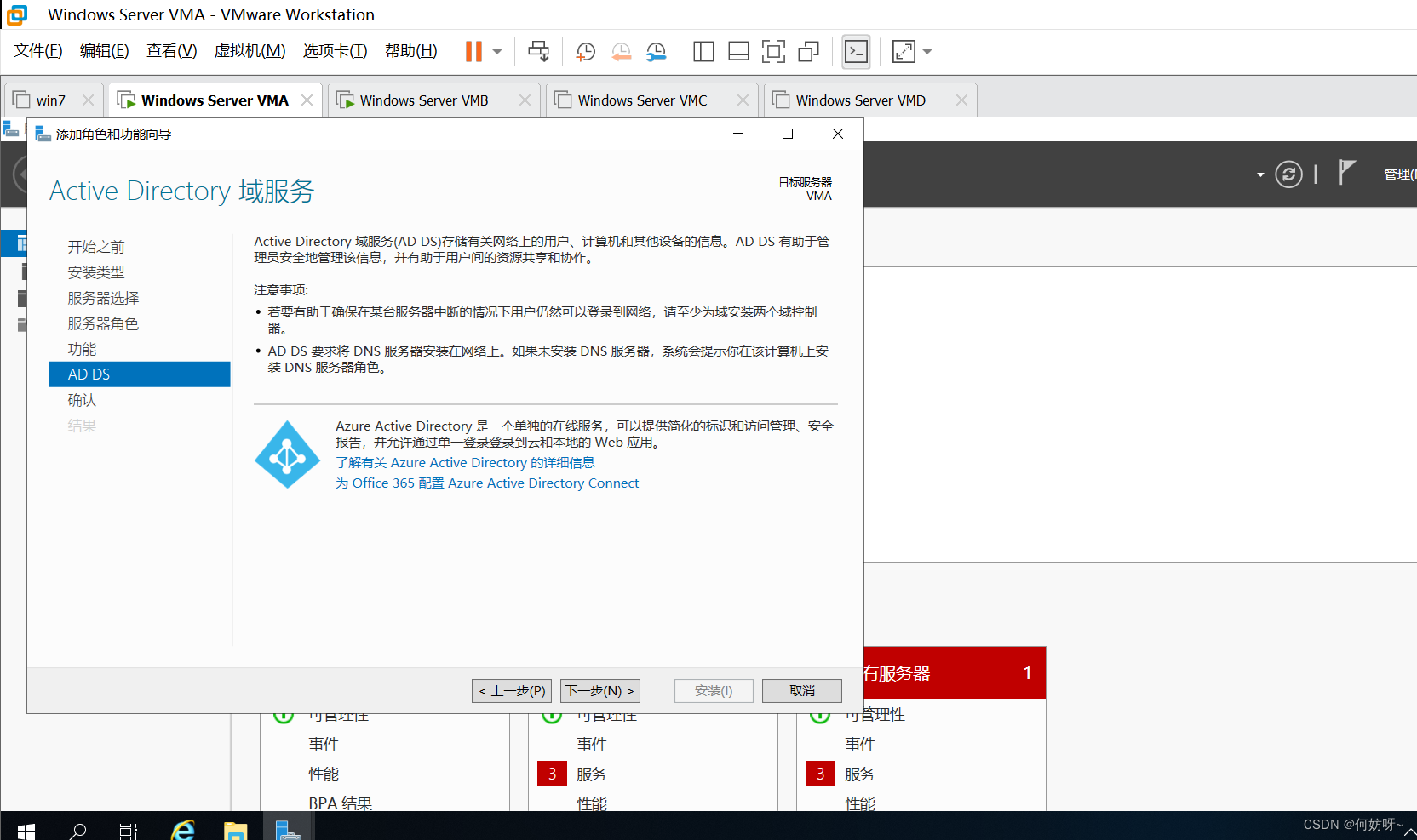Click the 上一步(P) button

tap(512, 691)
